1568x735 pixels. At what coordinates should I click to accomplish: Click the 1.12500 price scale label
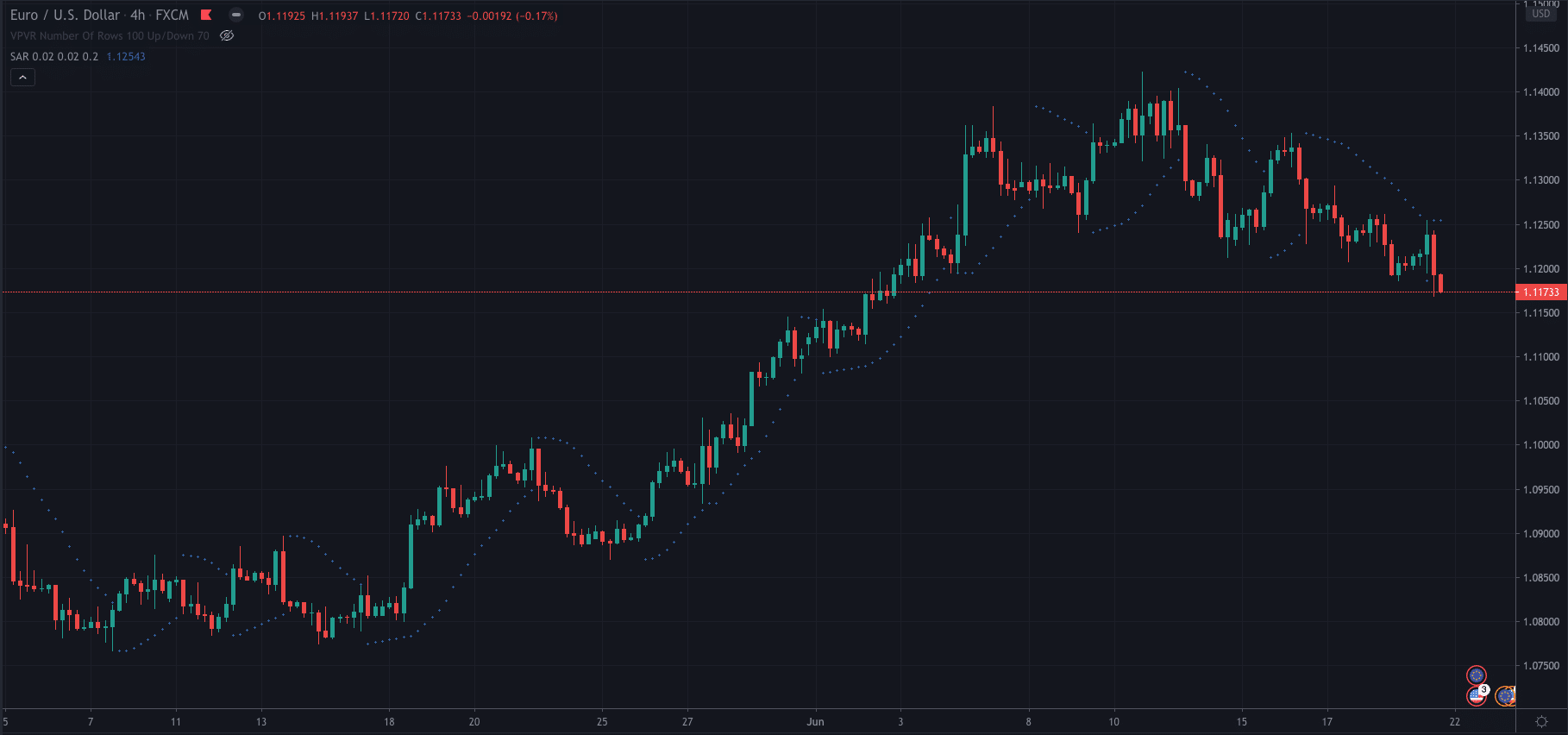[x=1541, y=225]
